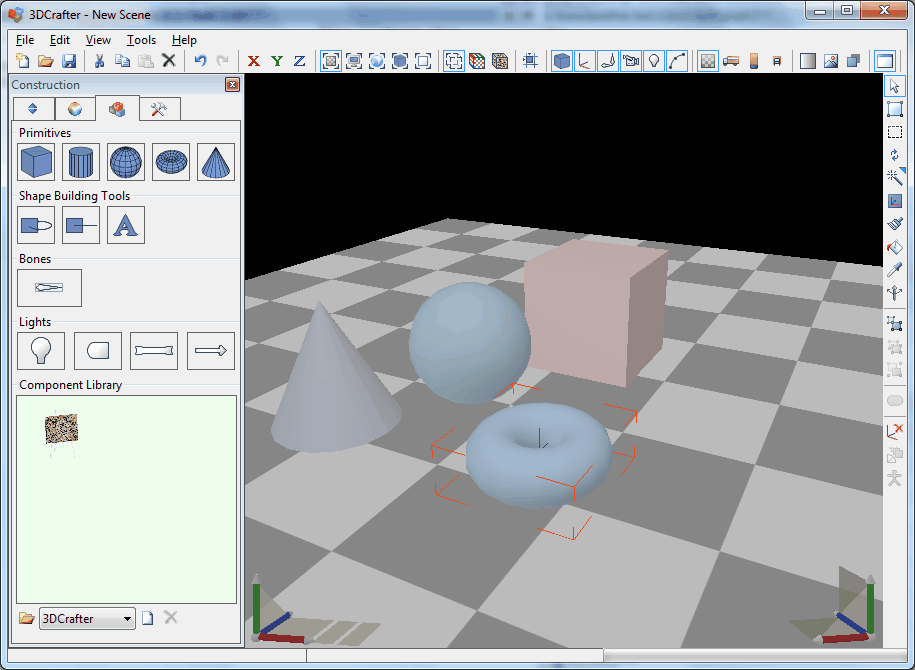The image size is (915, 670).
Task: Toggle the axes display button in toolbar
Action: tap(585, 61)
